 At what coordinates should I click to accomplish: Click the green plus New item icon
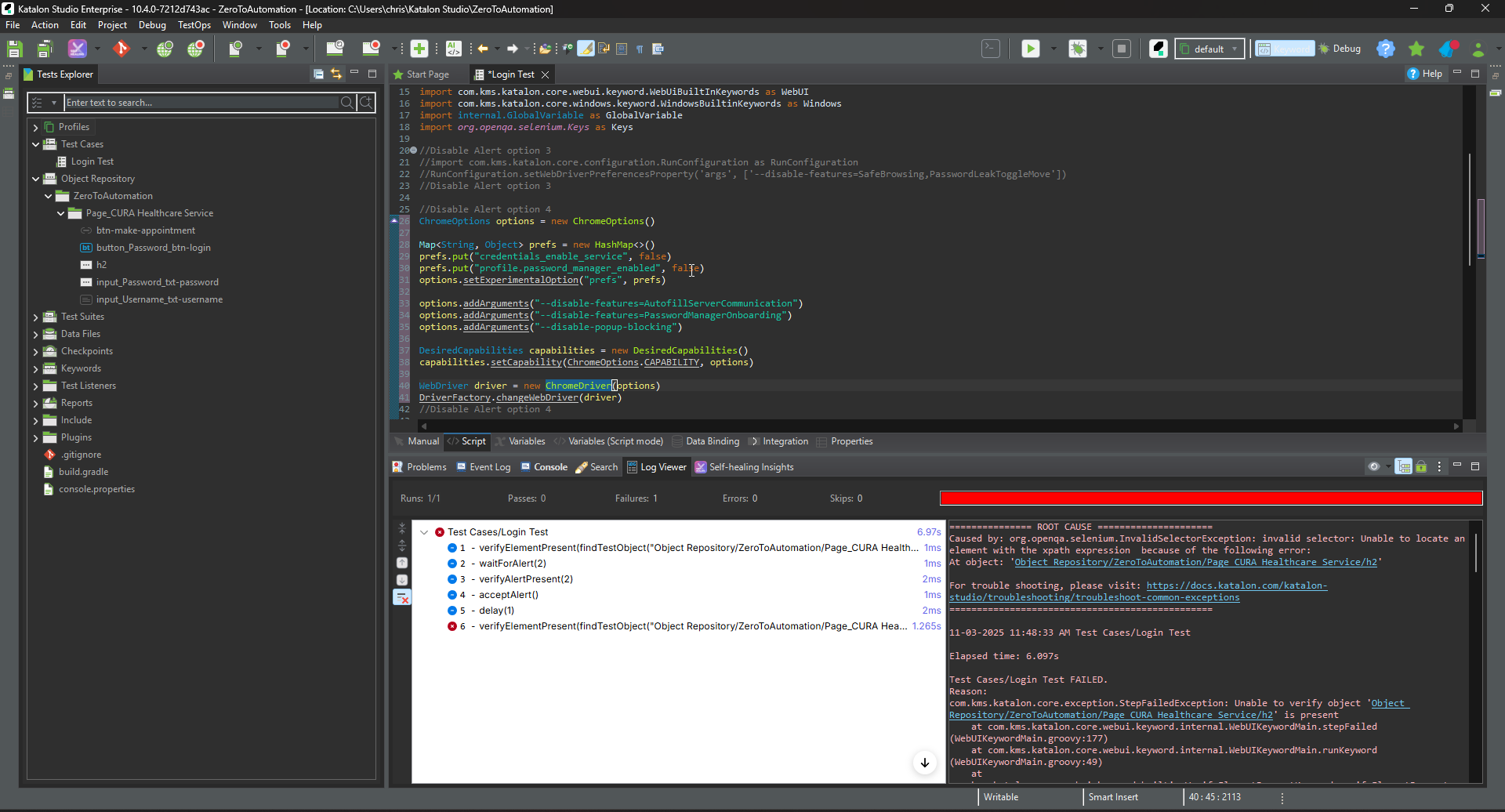click(419, 49)
